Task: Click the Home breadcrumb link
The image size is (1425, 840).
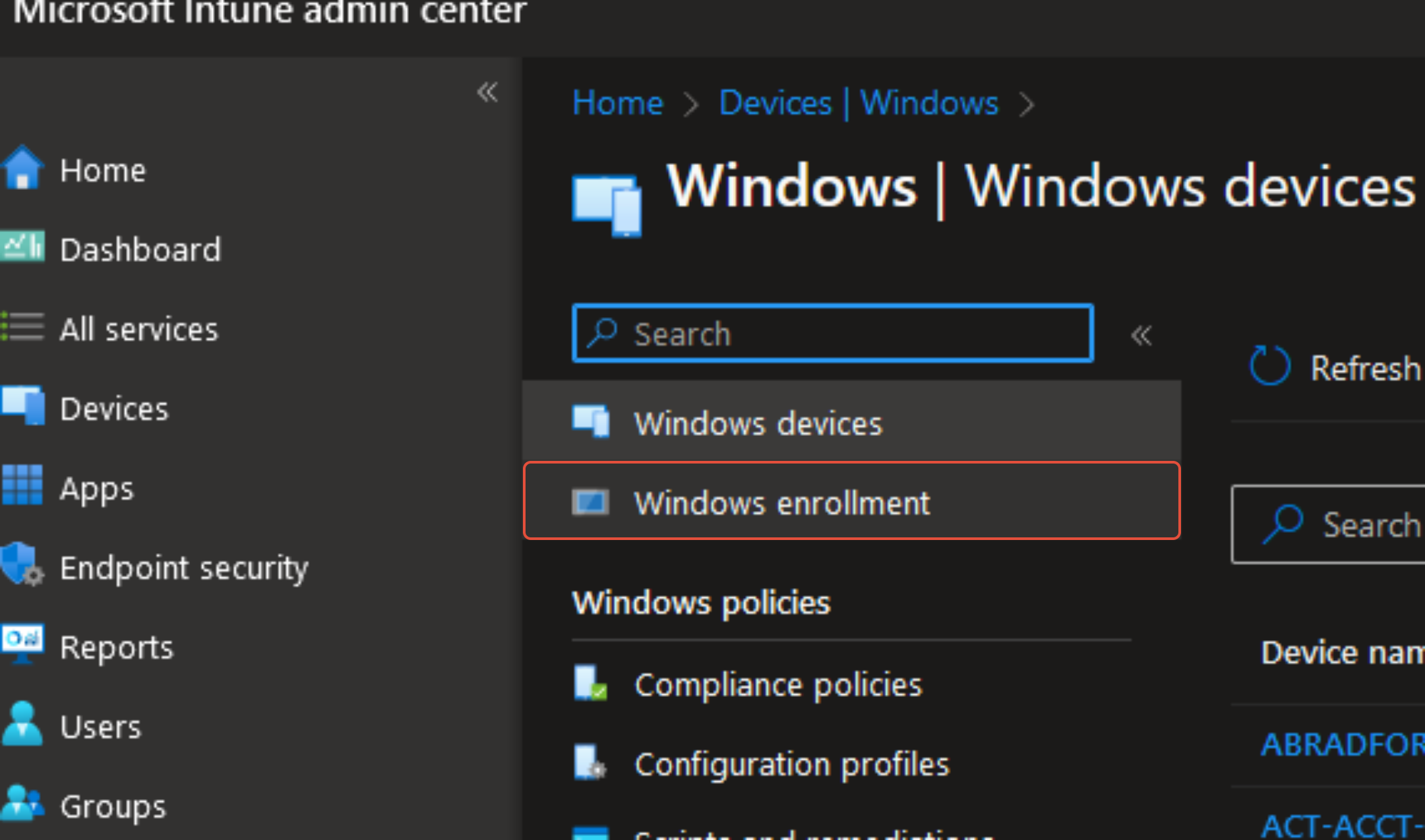Action: 617,103
